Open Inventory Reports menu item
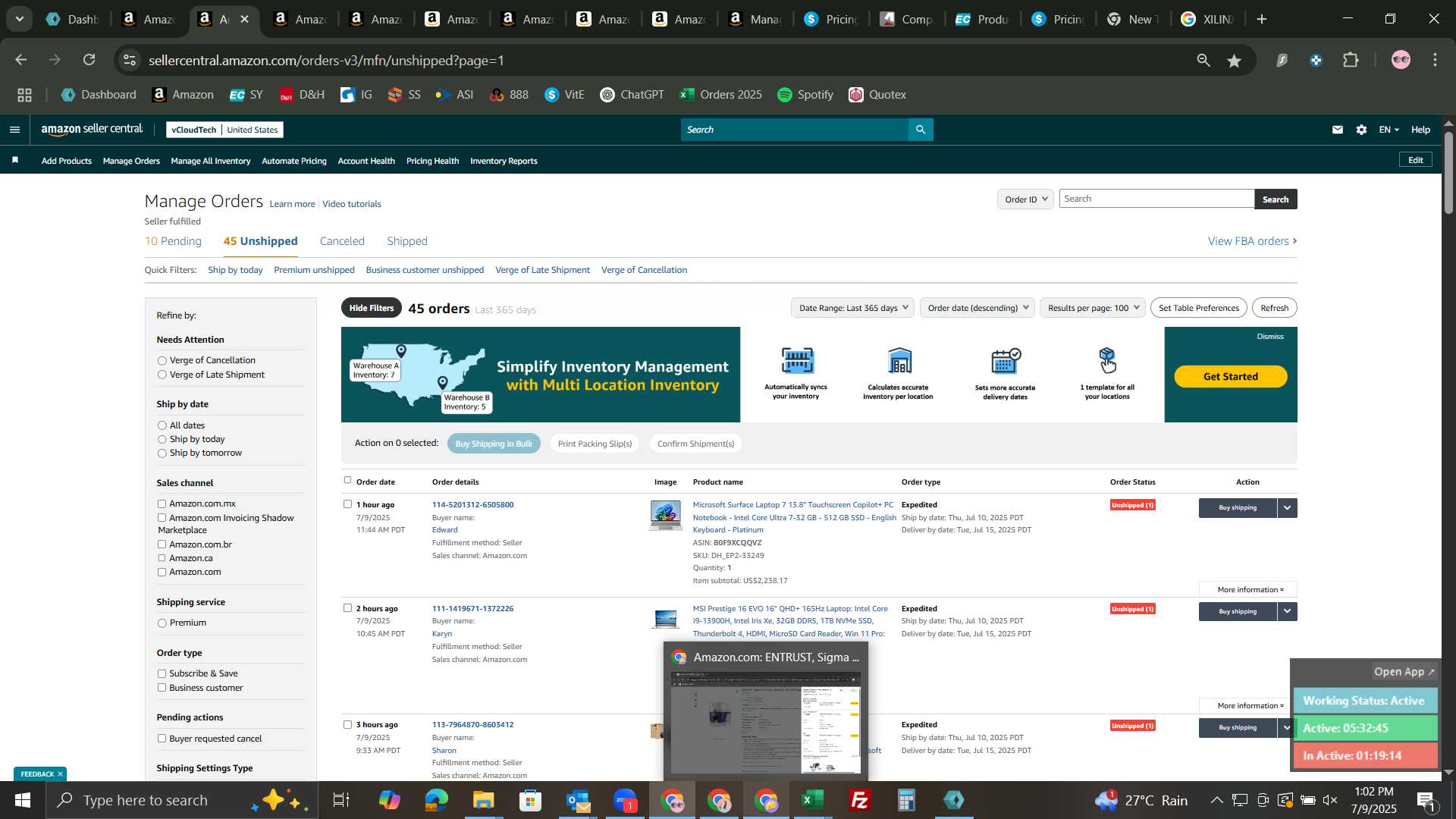This screenshot has width=1456, height=819. tap(504, 161)
